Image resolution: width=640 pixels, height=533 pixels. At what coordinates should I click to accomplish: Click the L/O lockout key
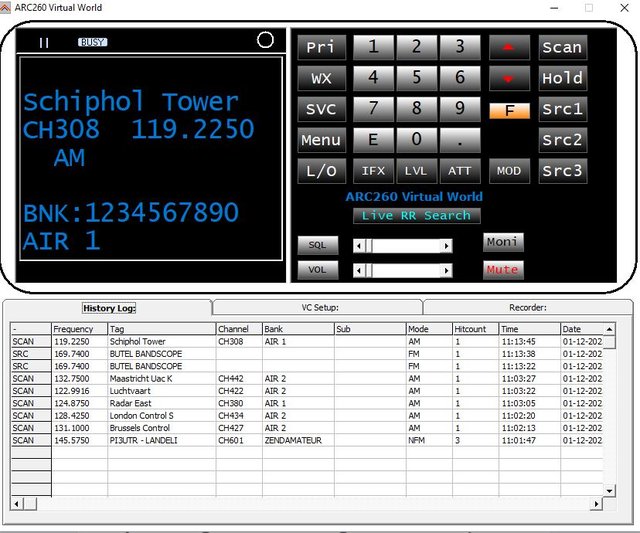[321, 171]
